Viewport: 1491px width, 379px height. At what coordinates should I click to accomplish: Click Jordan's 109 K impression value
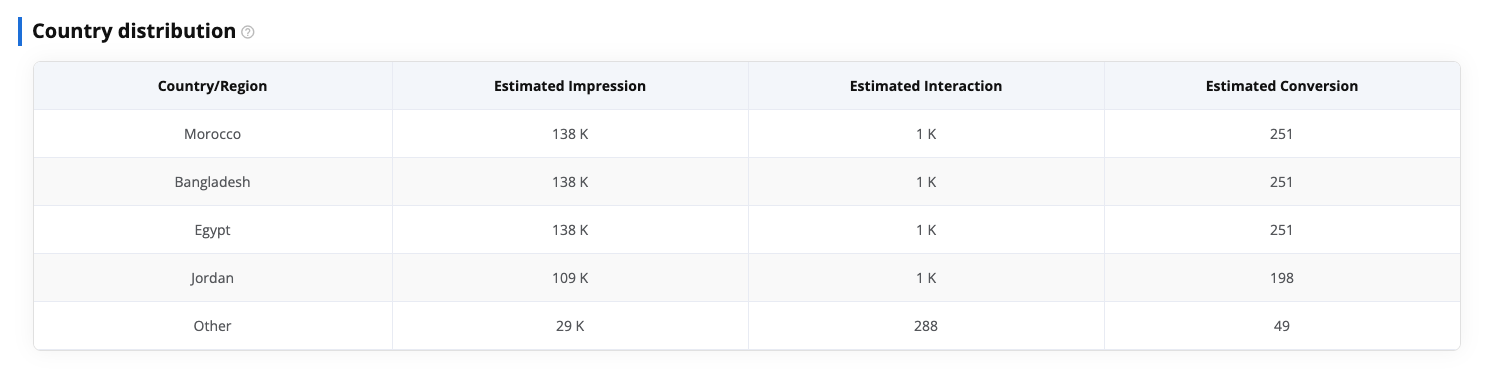[x=570, y=278]
